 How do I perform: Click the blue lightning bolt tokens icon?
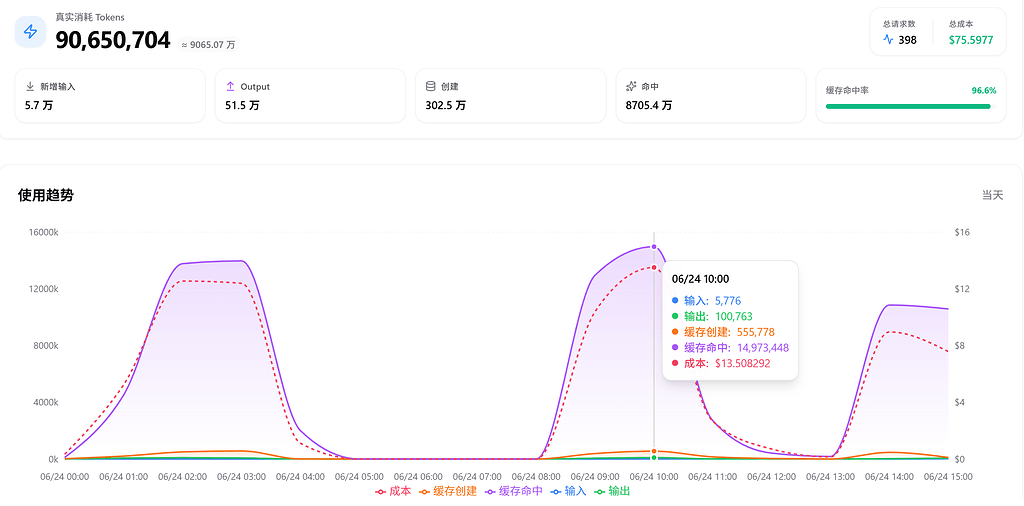pos(30,31)
